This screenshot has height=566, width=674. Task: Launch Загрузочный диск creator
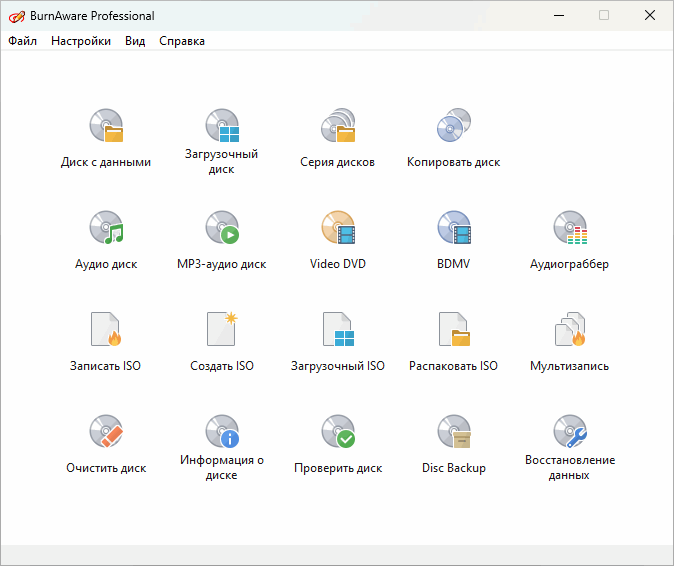tap(222, 127)
